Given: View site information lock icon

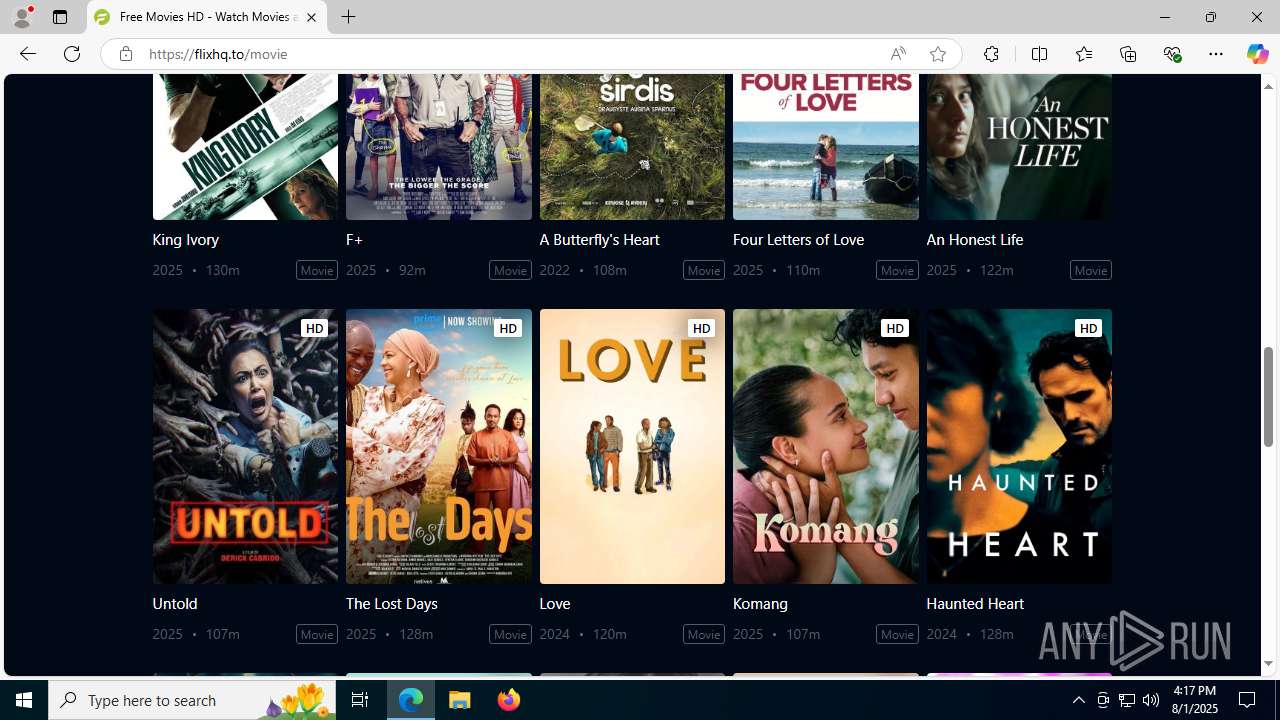Looking at the screenshot, I should click(125, 54).
